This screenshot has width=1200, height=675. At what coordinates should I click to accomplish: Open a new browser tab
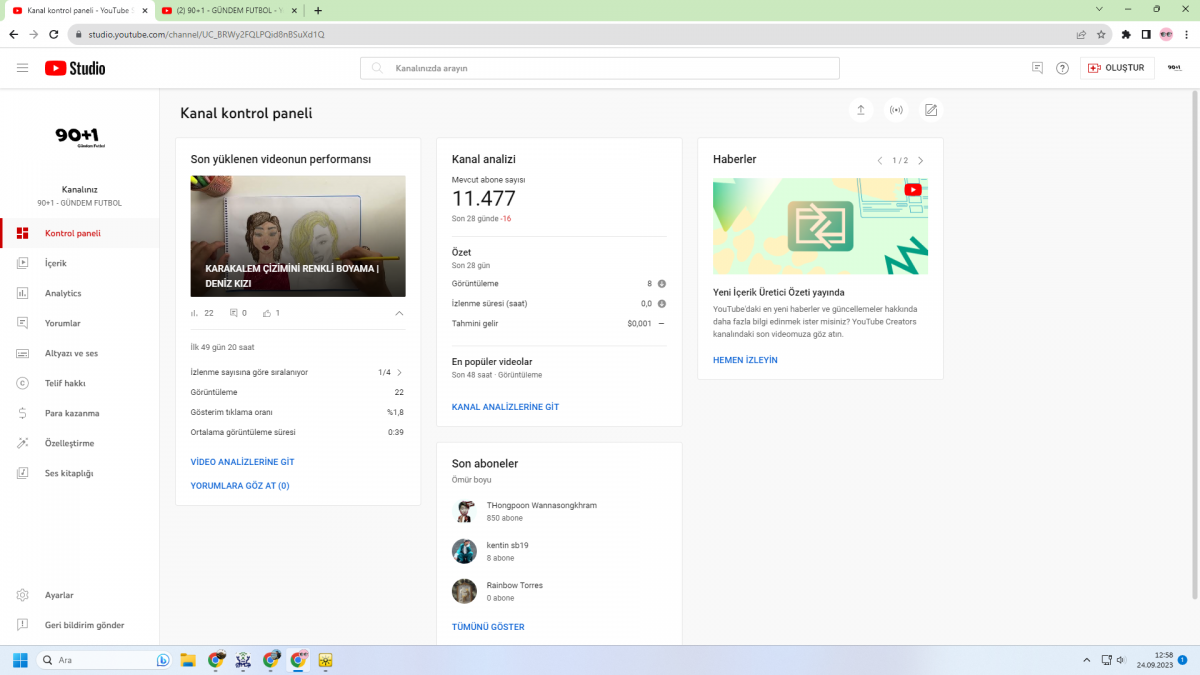point(318,10)
